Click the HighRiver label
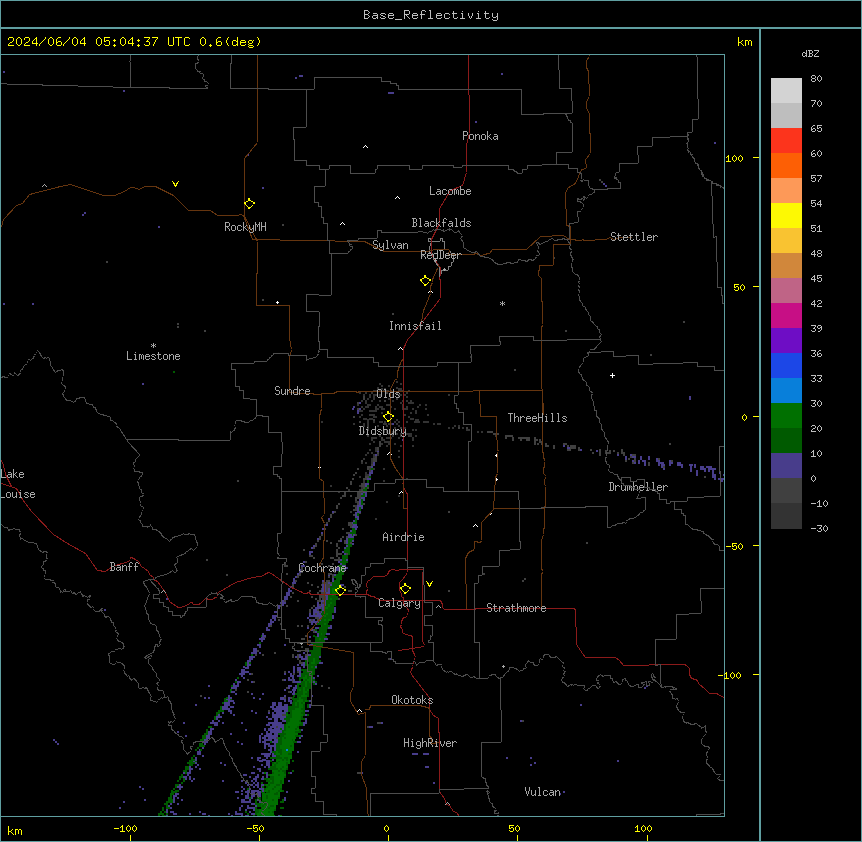Screen dimensions: 862x842 [x=430, y=743]
